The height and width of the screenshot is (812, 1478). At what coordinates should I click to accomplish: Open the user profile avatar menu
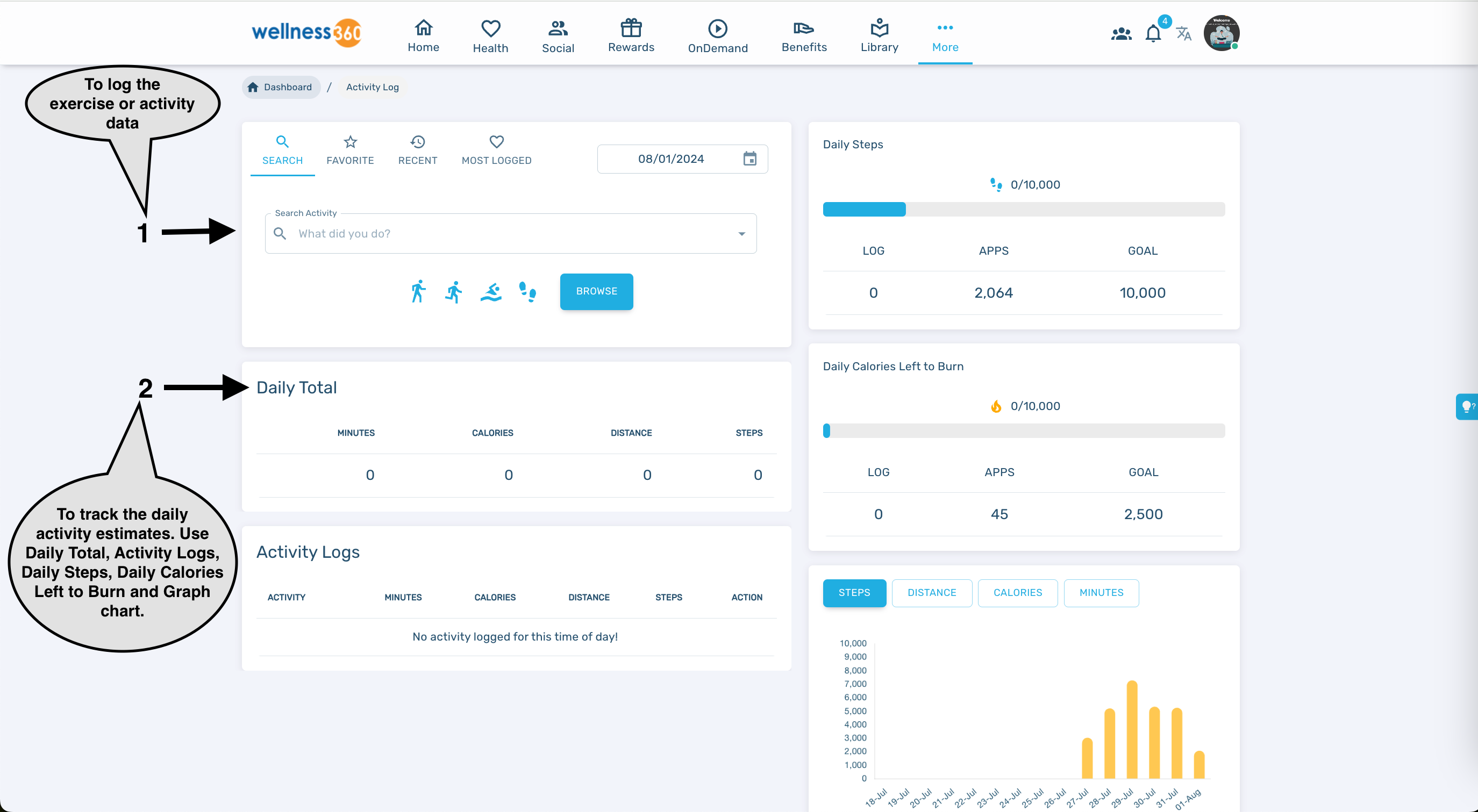pos(1221,34)
